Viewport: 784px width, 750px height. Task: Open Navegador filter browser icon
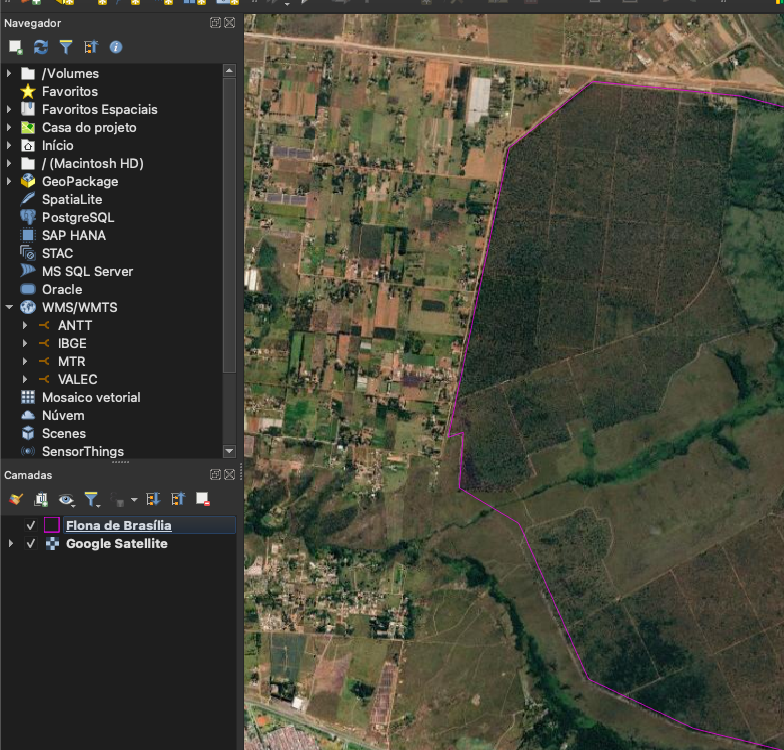pos(66,47)
